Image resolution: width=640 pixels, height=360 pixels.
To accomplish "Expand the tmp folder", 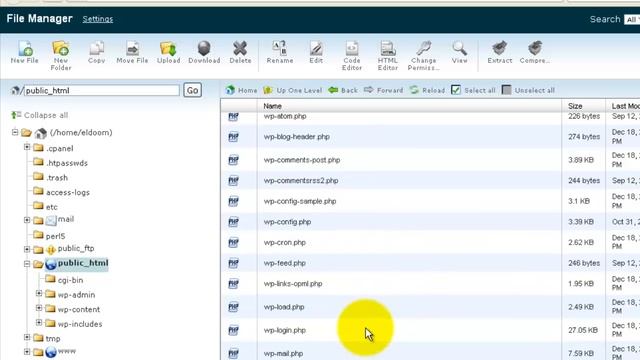I will (27, 337).
